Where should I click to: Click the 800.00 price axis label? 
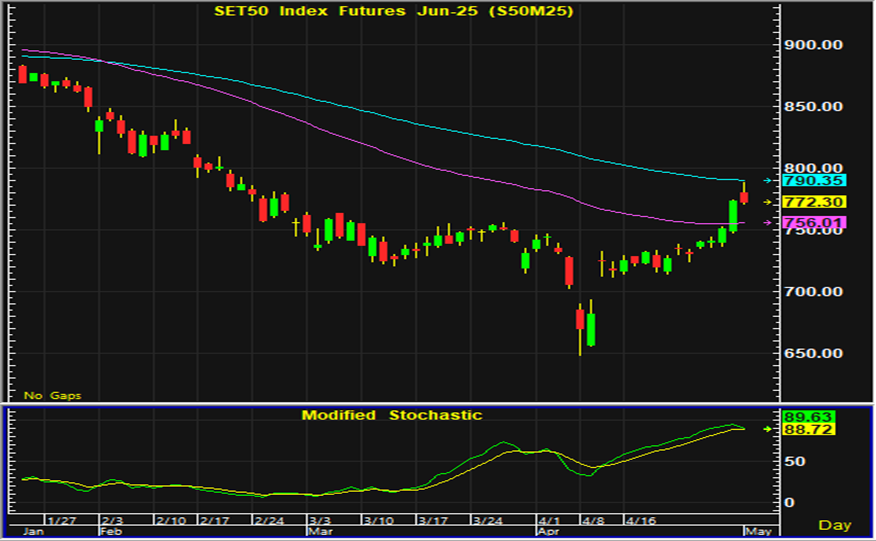[813, 168]
